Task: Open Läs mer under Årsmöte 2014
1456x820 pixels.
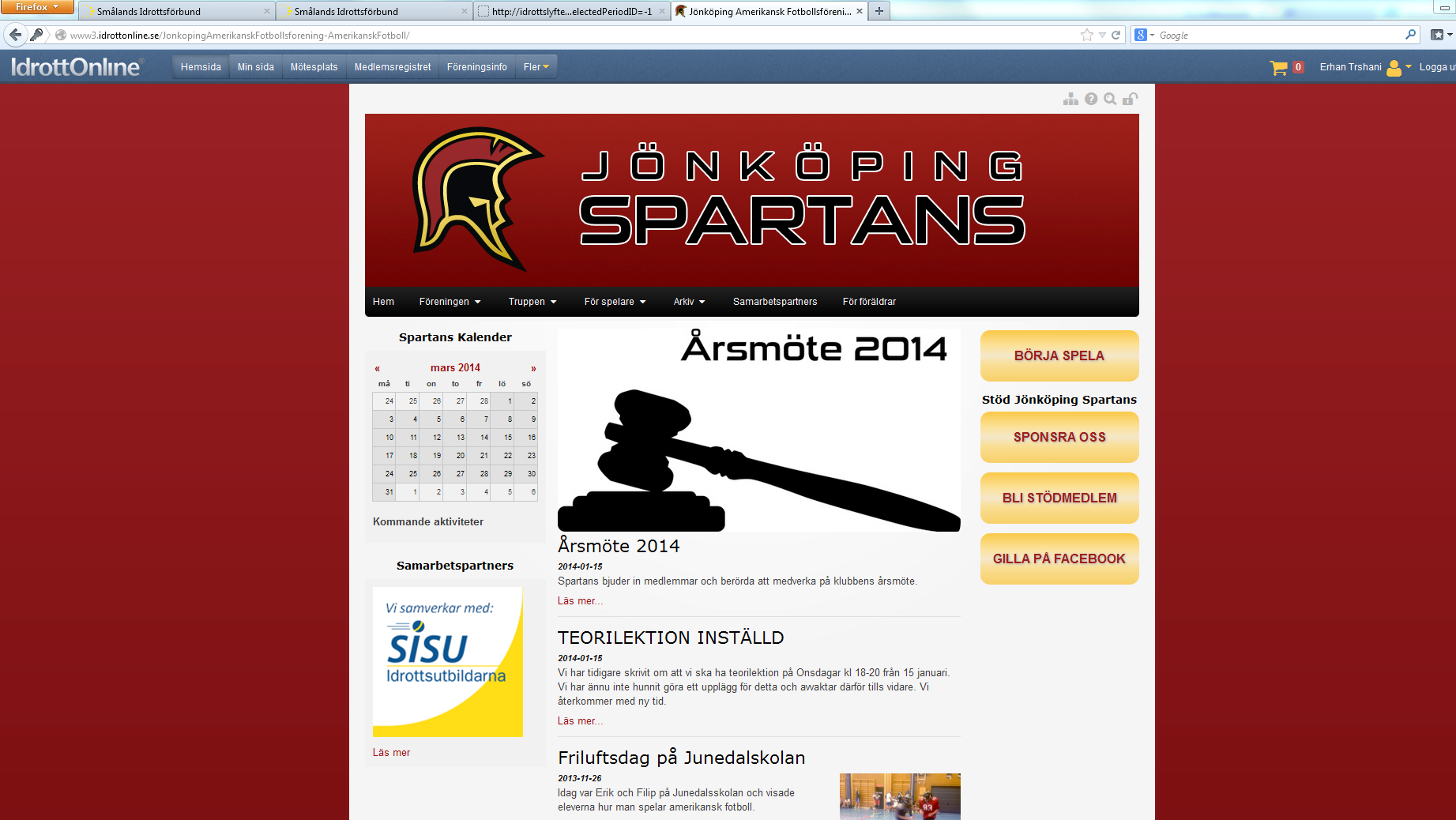Action: (x=580, y=601)
